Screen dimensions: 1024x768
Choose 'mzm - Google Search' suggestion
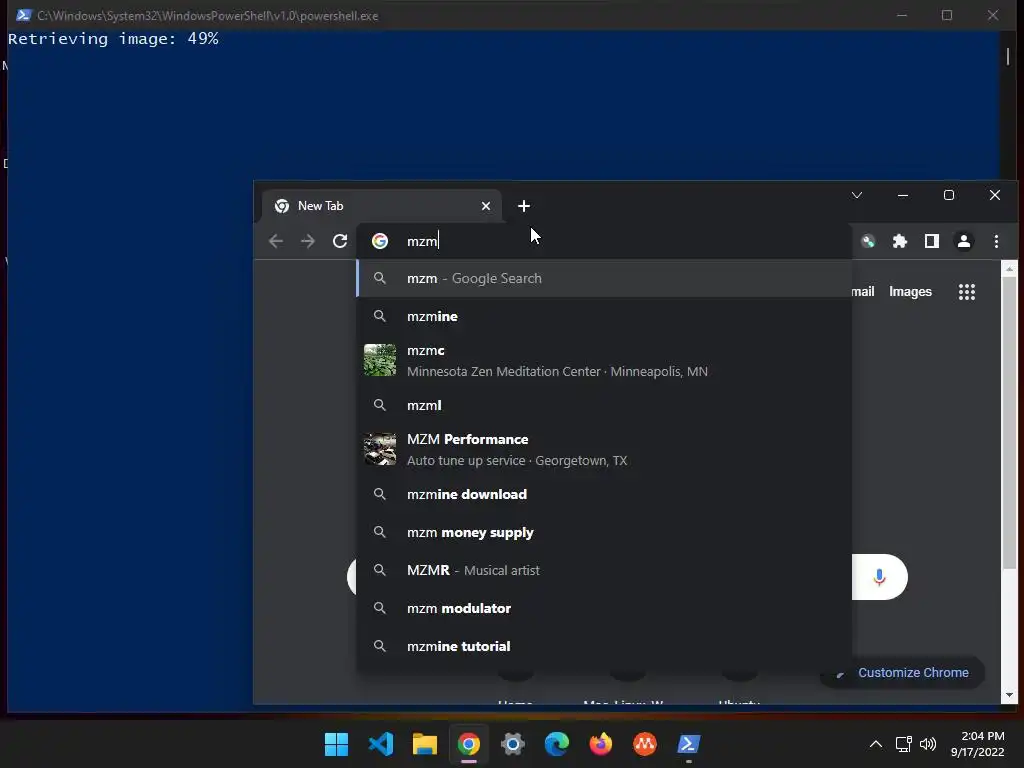604,278
